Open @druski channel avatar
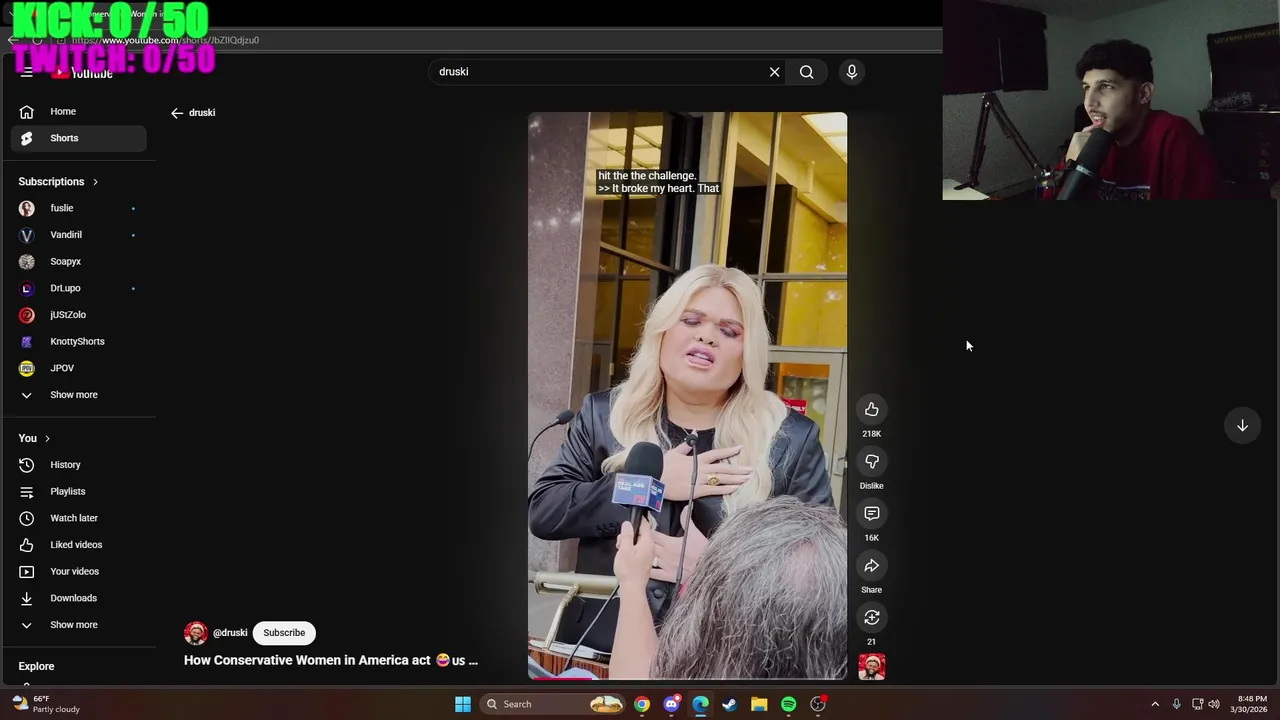The height and width of the screenshot is (720, 1280). pyautogui.click(x=195, y=632)
